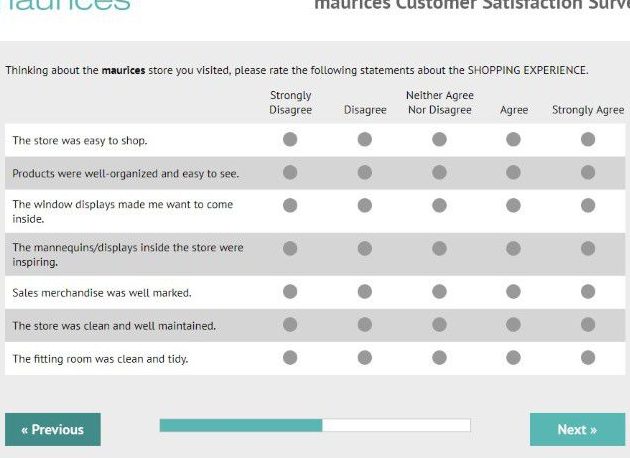
Task: Mark Disagree for 'Sales merchandise was well marked'
Action: pyautogui.click(x=365, y=292)
